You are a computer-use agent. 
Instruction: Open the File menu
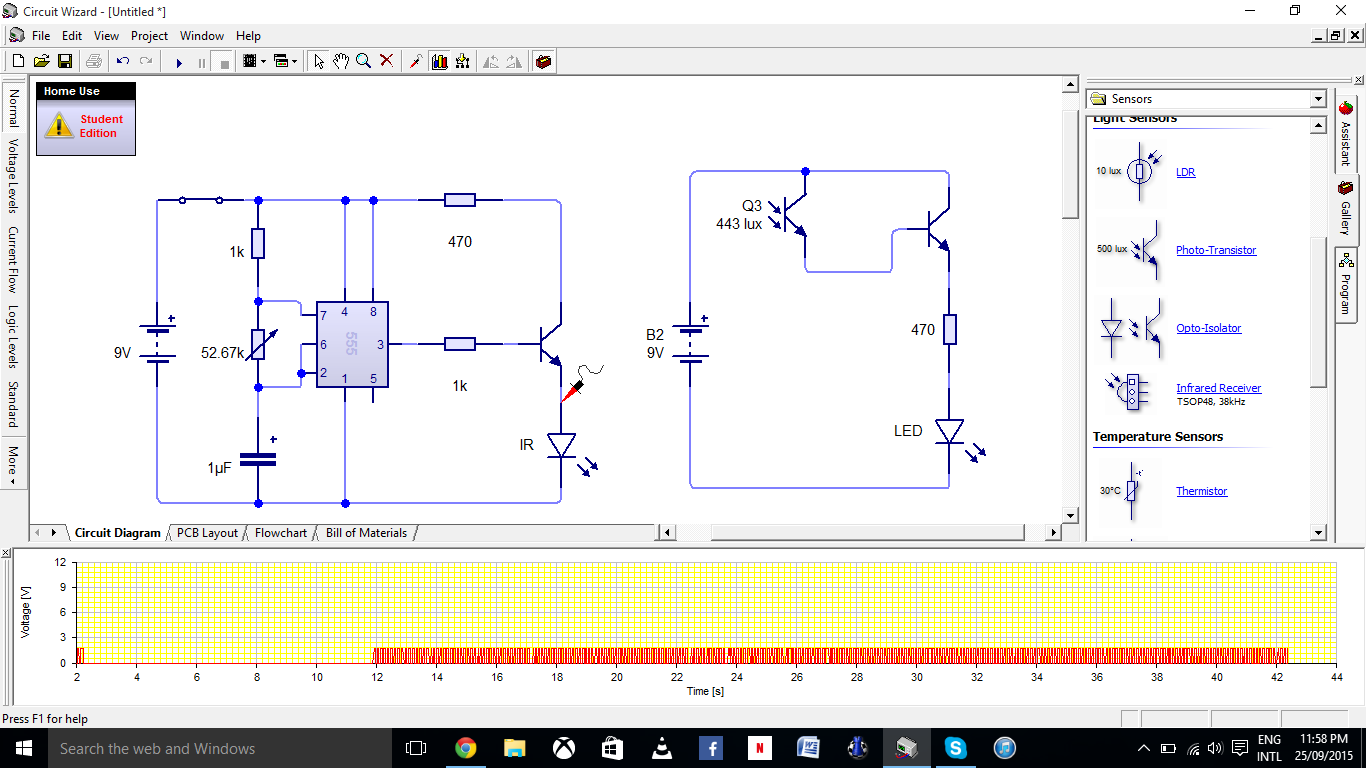(41, 35)
